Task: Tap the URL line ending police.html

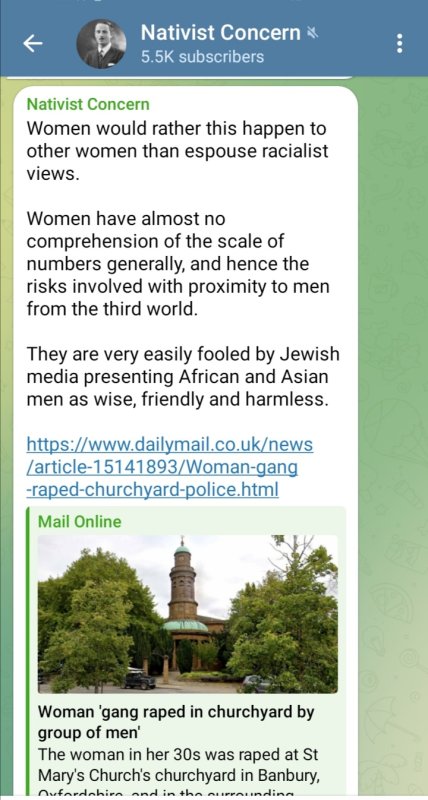Action: 153,490
